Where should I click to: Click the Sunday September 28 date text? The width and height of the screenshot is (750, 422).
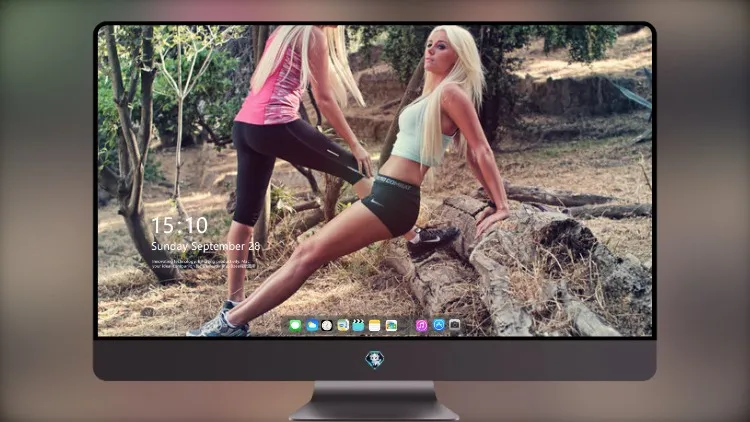206,246
